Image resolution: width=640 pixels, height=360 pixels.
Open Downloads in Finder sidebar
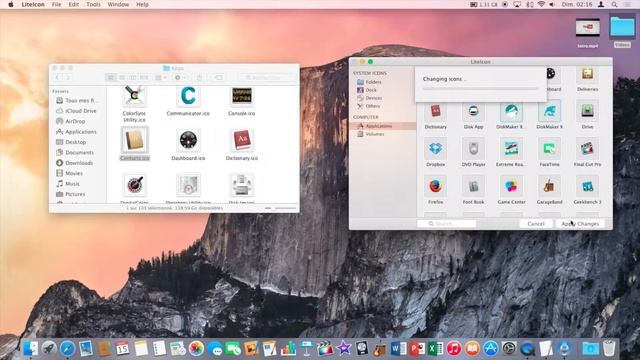tap(74, 163)
